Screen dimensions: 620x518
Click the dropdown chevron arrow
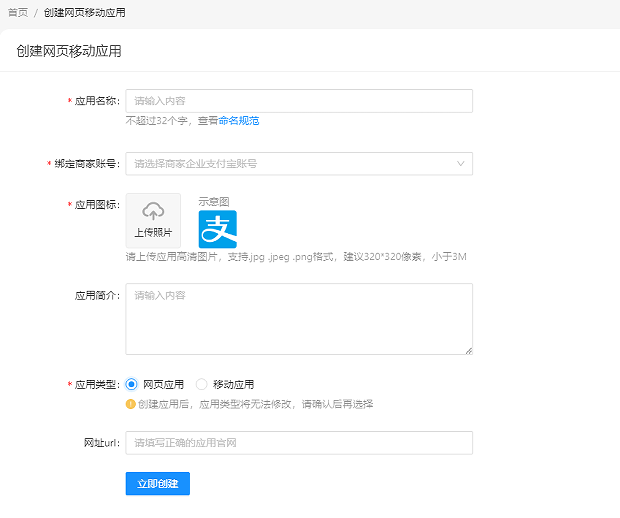[460, 163]
